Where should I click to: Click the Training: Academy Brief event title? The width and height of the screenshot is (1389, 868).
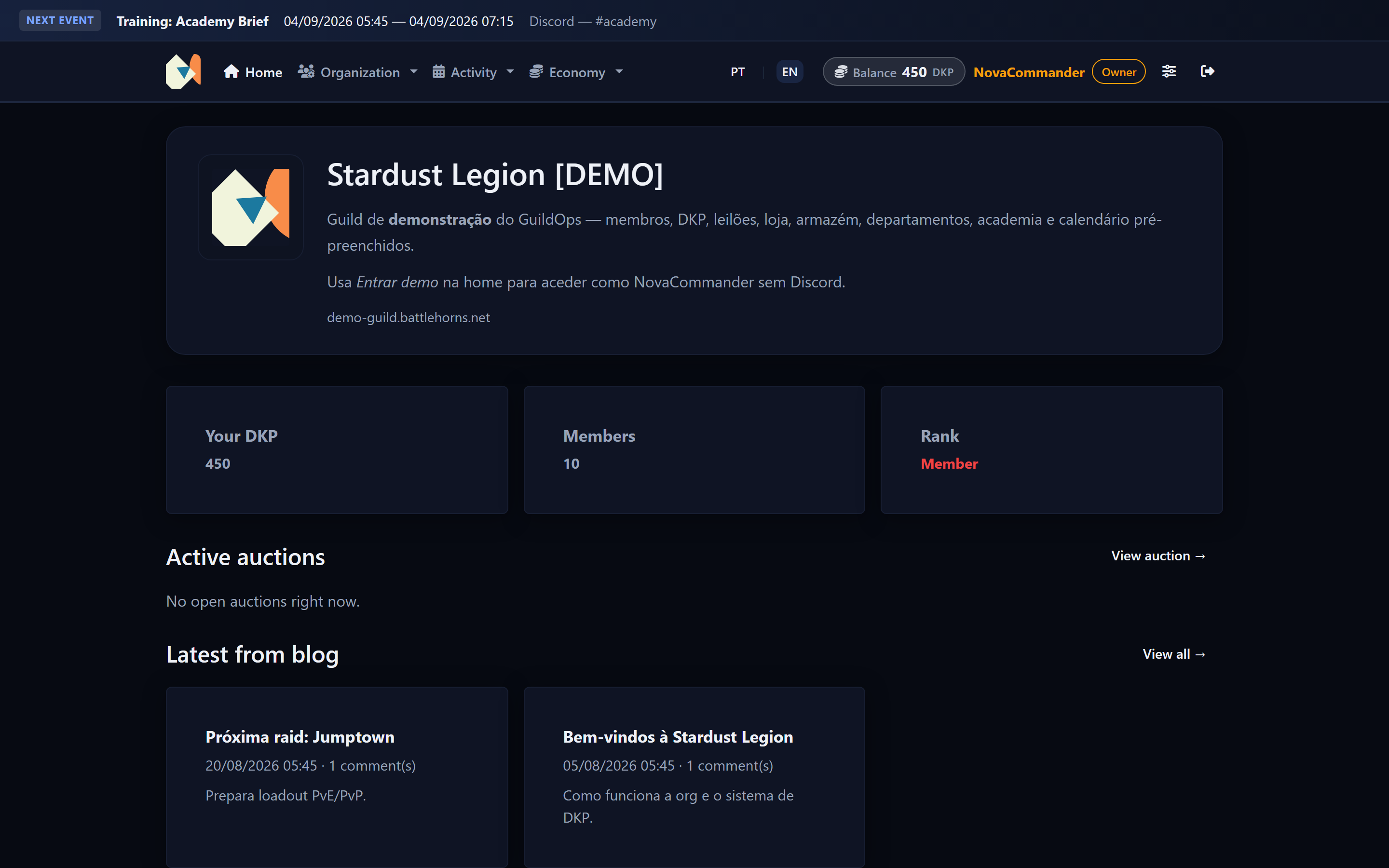point(192,21)
